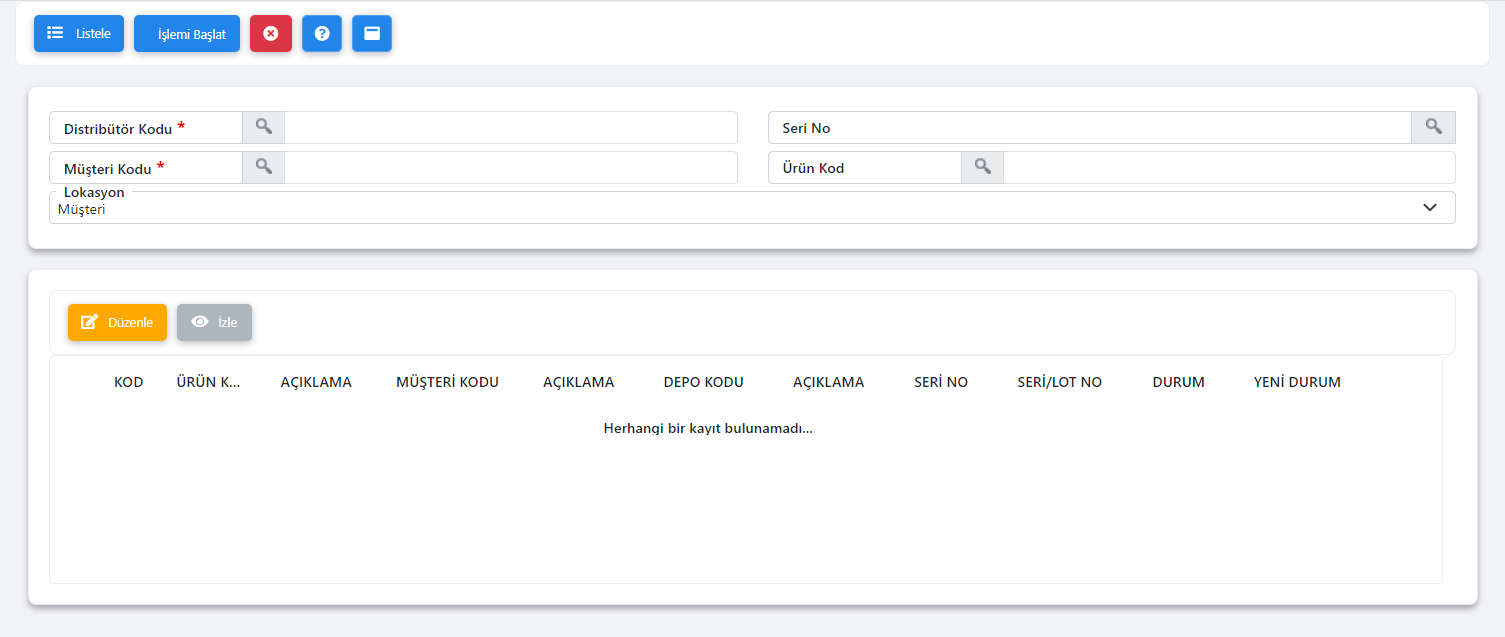The image size is (1505, 637).
Task: Click AÇIKLAMA header after ÜRÜN K...
Action: pos(316,382)
